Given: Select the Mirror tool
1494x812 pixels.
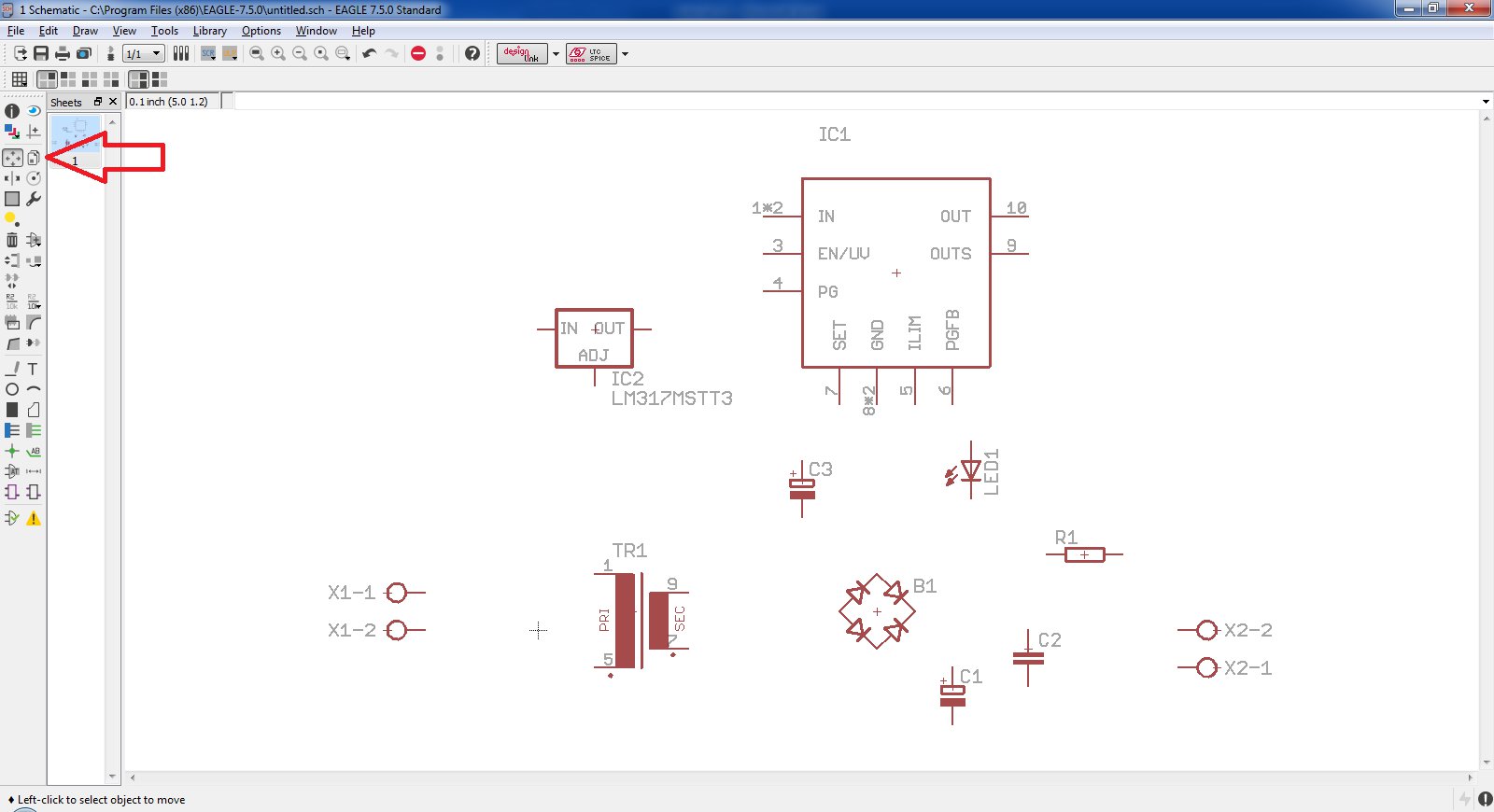Looking at the screenshot, I should pos(12,178).
